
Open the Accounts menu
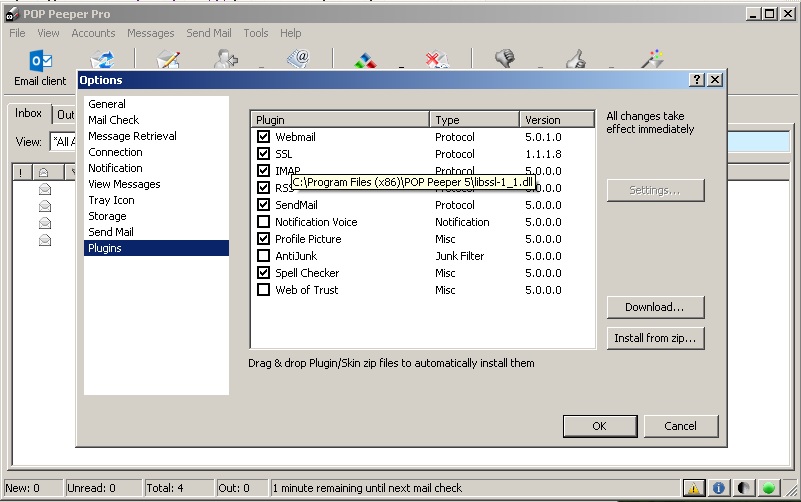(93, 33)
